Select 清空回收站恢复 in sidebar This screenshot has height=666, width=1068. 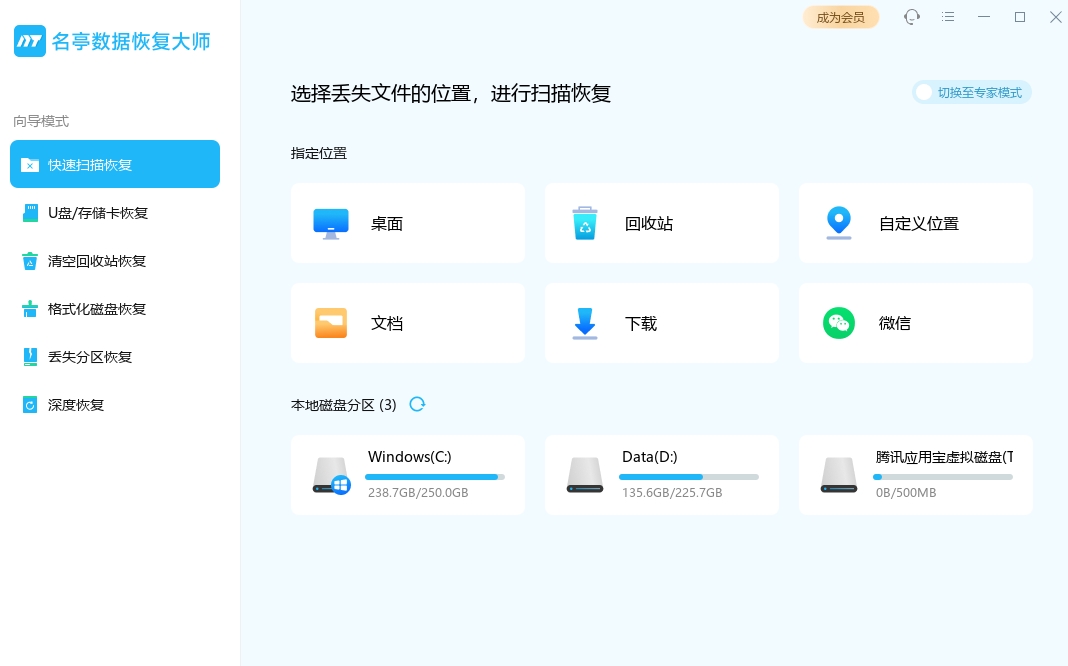tap(114, 261)
